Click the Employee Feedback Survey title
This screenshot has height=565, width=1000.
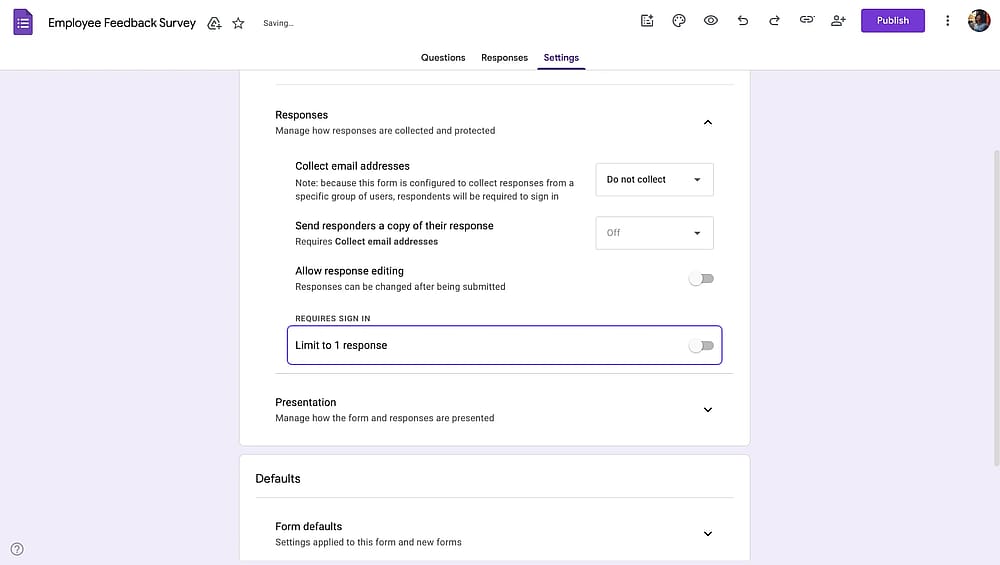pos(122,23)
